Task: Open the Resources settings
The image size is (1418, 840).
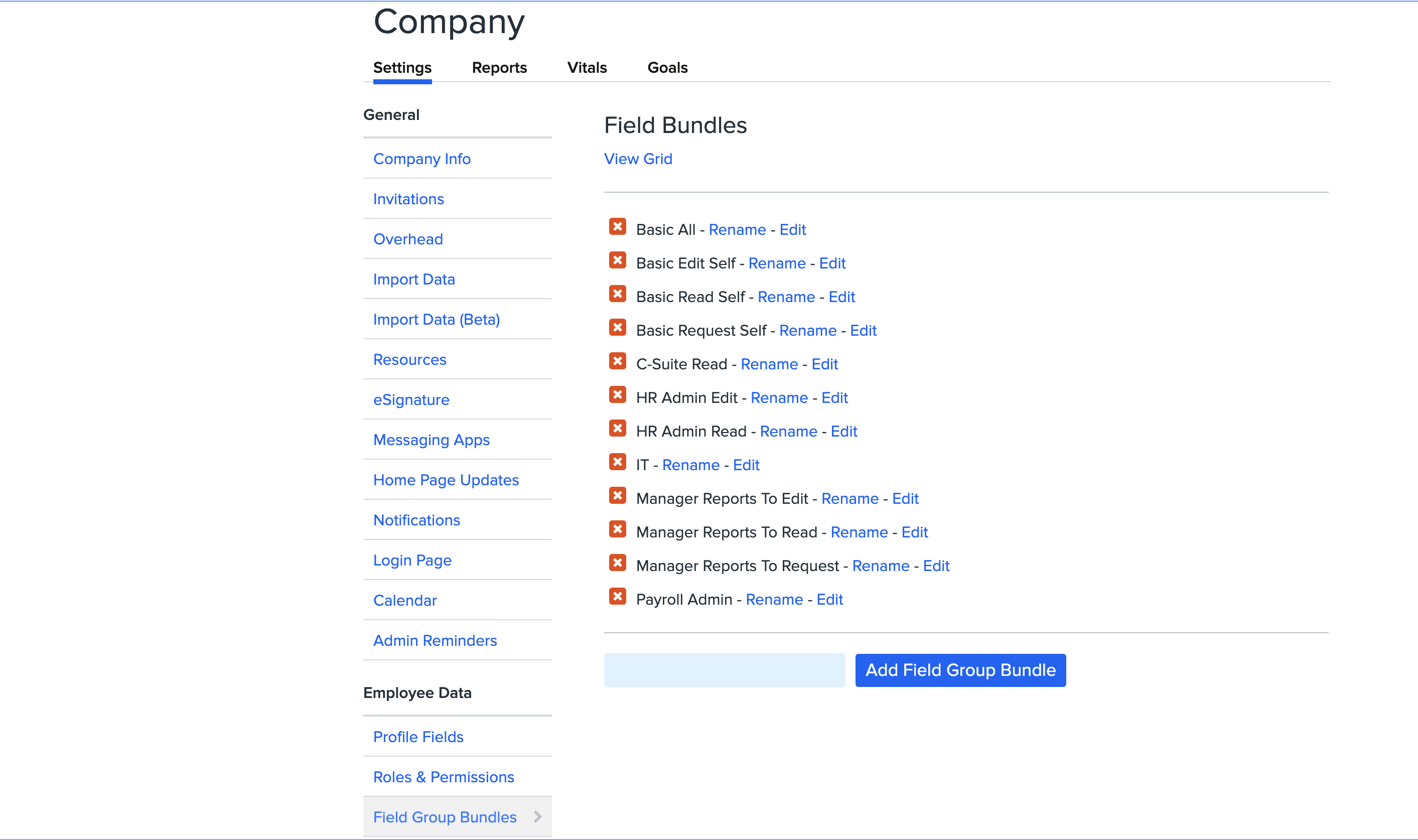Action: pos(409,360)
